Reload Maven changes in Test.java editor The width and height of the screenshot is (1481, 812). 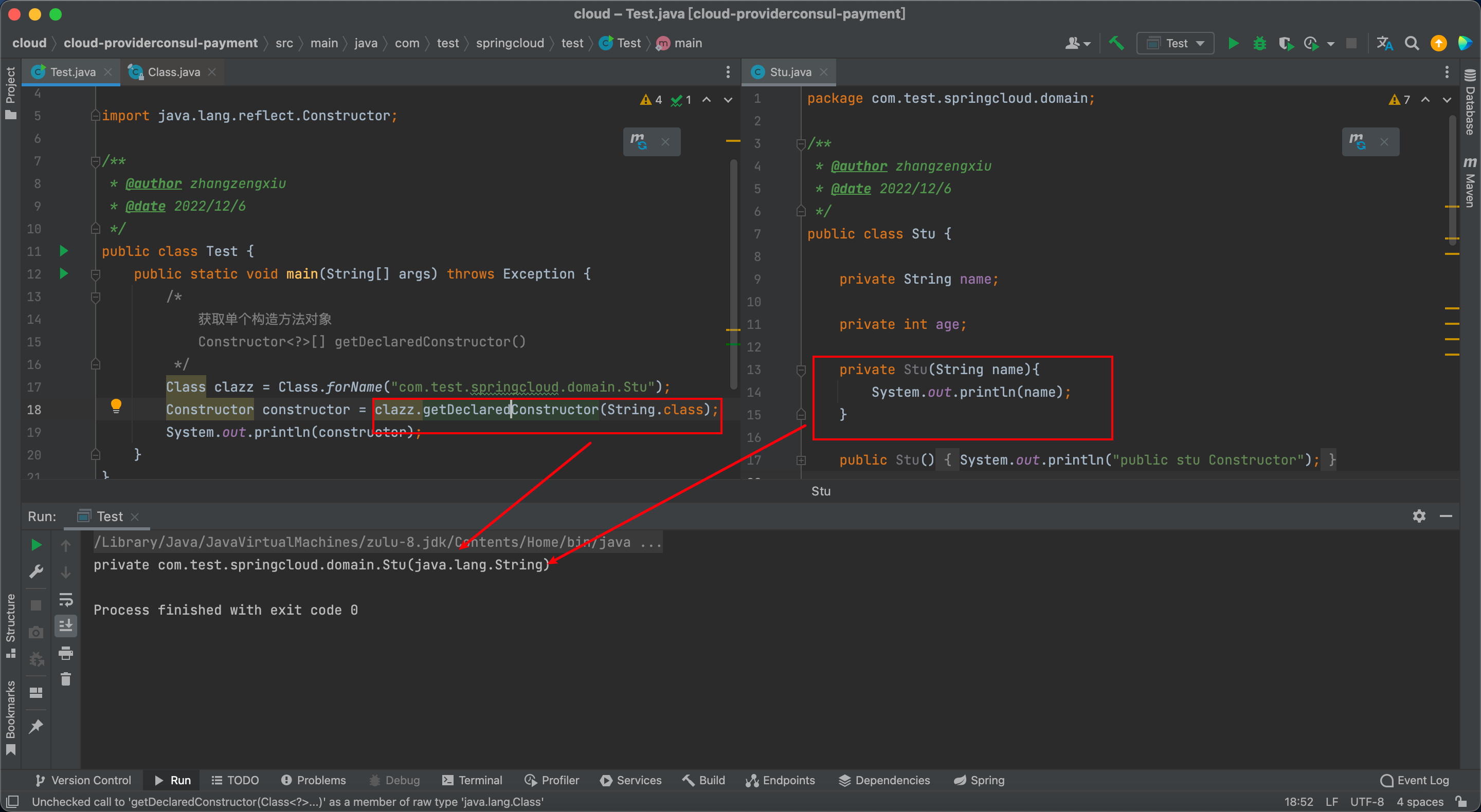click(x=639, y=141)
